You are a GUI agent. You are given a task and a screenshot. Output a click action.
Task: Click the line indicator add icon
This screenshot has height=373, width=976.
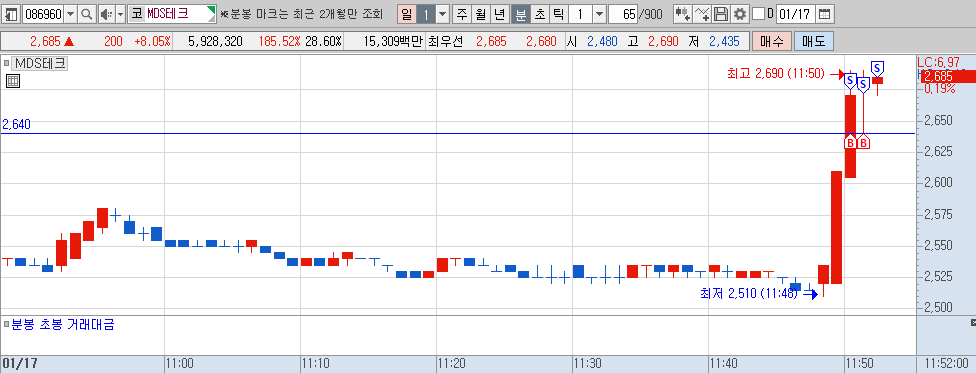coord(702,13)
